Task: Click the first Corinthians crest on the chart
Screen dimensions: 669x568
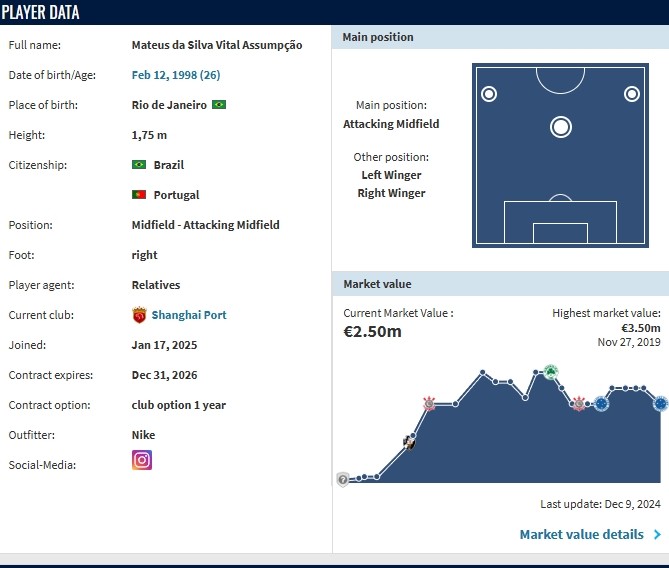Action: 429,403
